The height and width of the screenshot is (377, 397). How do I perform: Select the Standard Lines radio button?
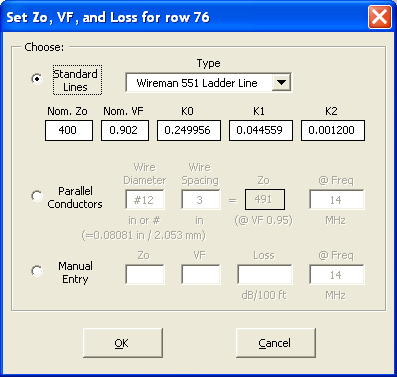click(37, 79)
